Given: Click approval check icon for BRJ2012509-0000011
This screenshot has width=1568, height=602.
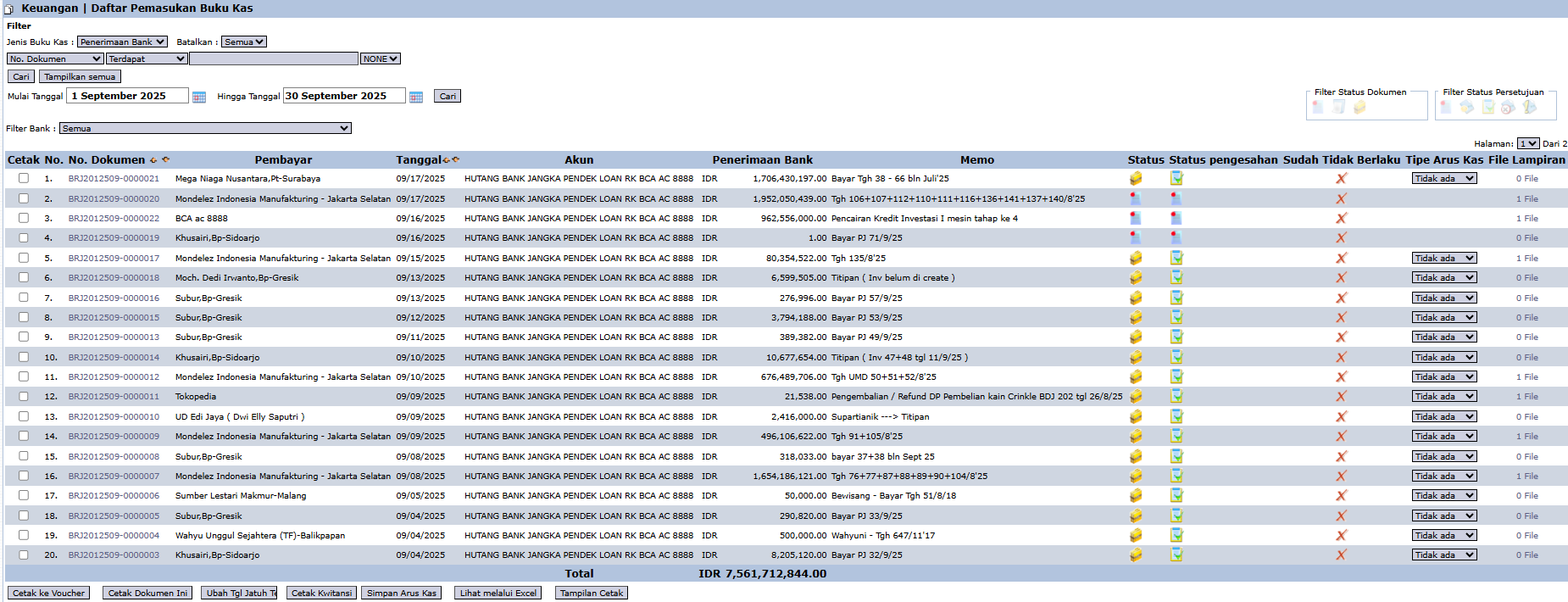Looking at the screenshot, I should point(1176,396).
